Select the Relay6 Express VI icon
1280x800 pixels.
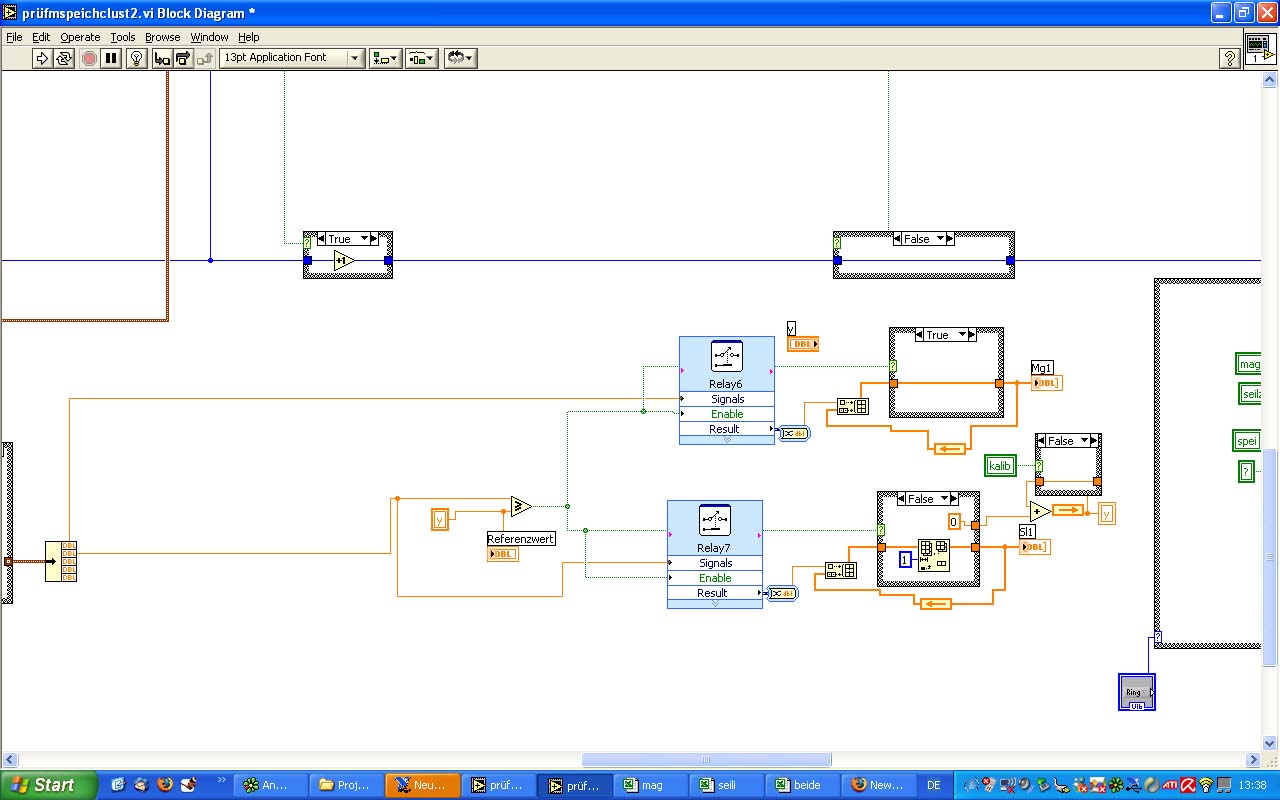click(726, 356)
